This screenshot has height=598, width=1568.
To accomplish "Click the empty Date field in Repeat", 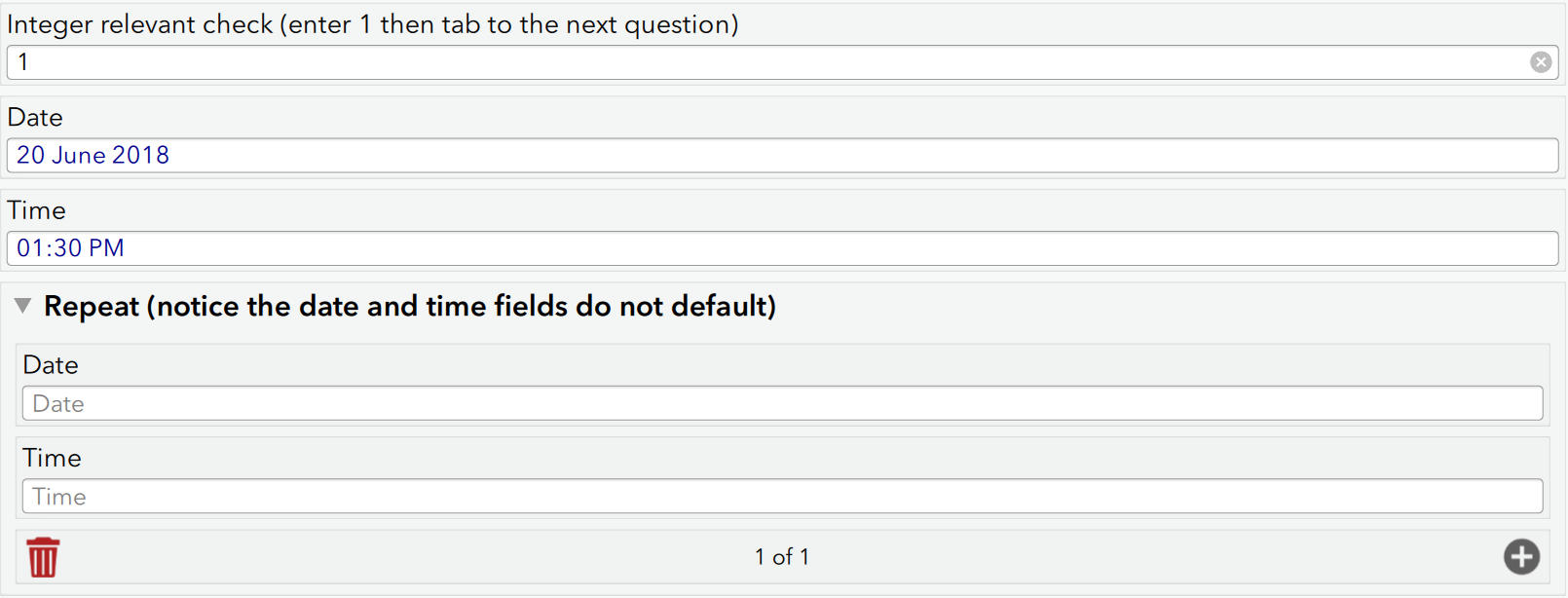I will 781,404.
